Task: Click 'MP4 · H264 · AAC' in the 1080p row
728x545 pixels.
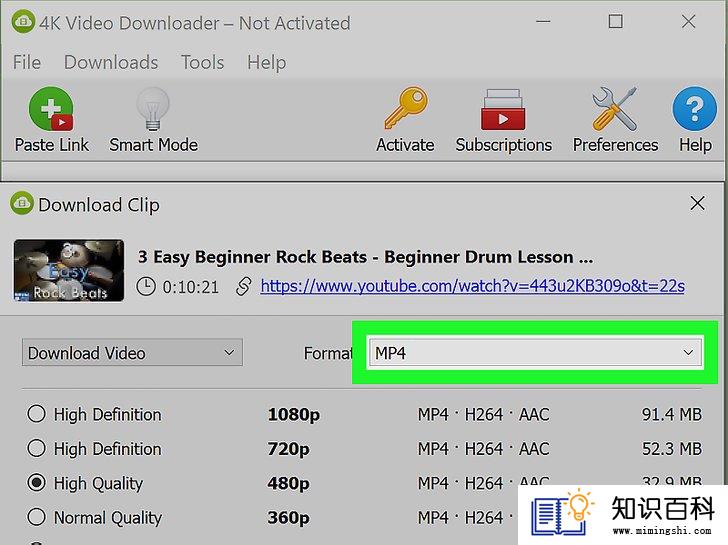Action: coord(483,414)
